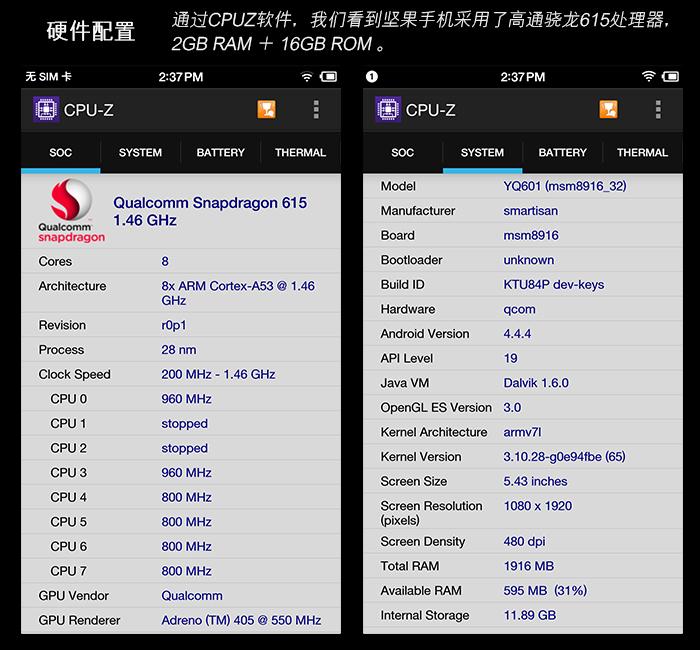Tap the battery status icon in right screenshot
The image size is (700, 650).
click(671, 77)
